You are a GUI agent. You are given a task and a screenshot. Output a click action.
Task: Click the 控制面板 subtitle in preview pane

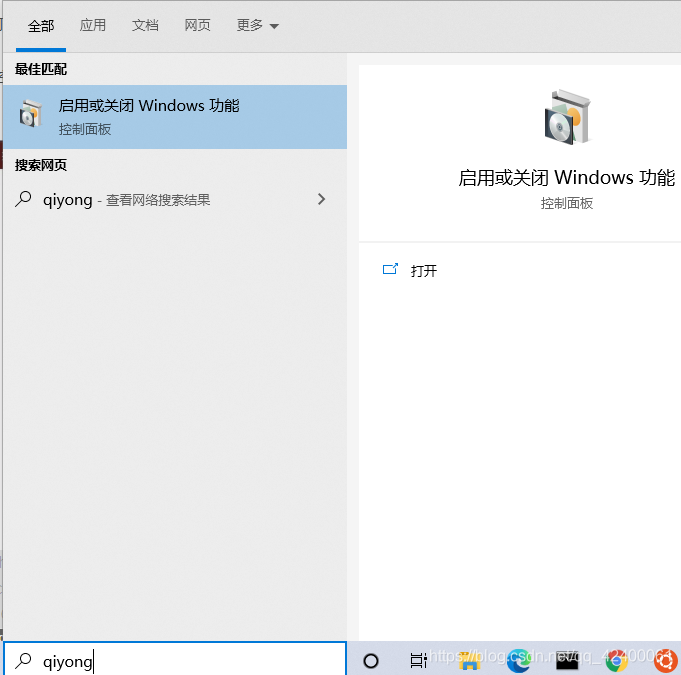(567, 203)
